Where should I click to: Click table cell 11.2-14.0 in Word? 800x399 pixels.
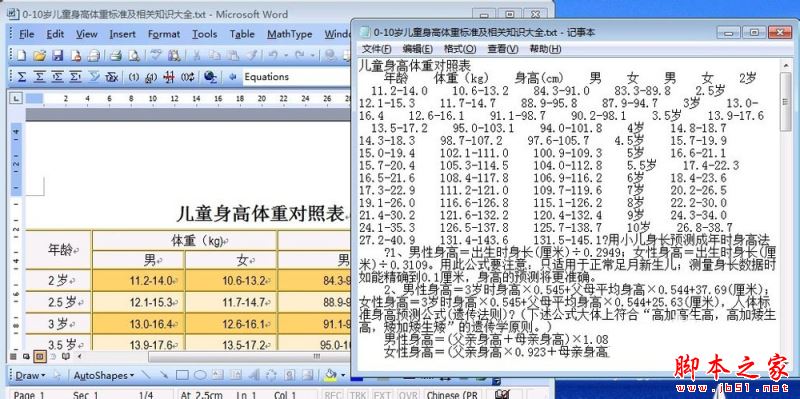pos(138,281)
